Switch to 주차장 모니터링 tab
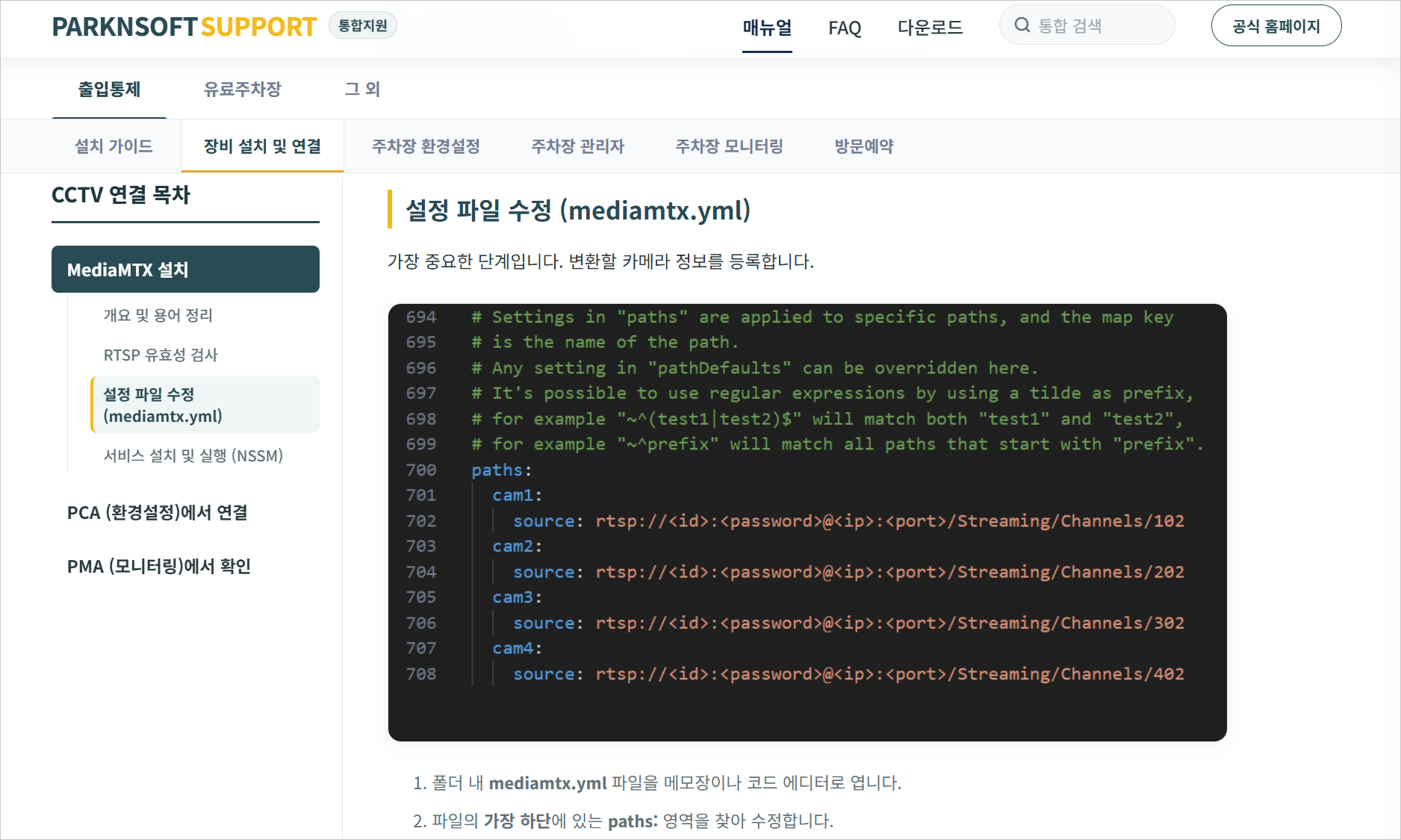Viewport: 1401px width, 840px height. point(729,146)
